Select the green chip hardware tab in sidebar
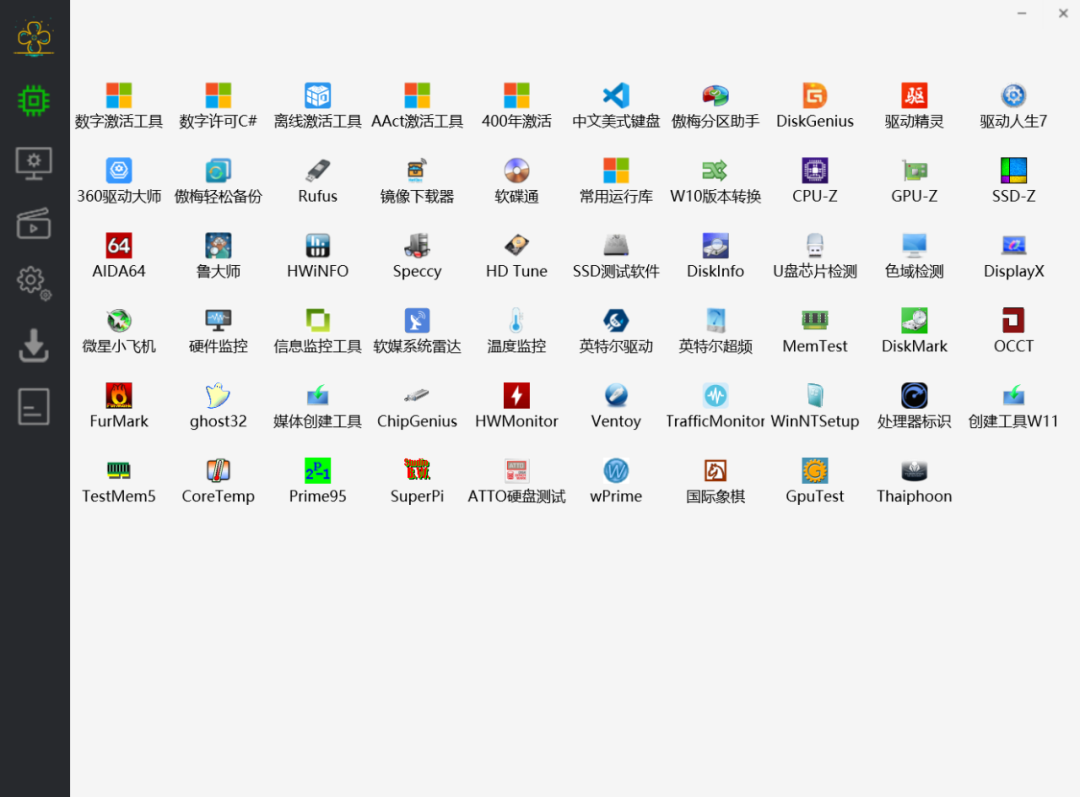This screenshot has height=797, width=1080. [34, 101]
